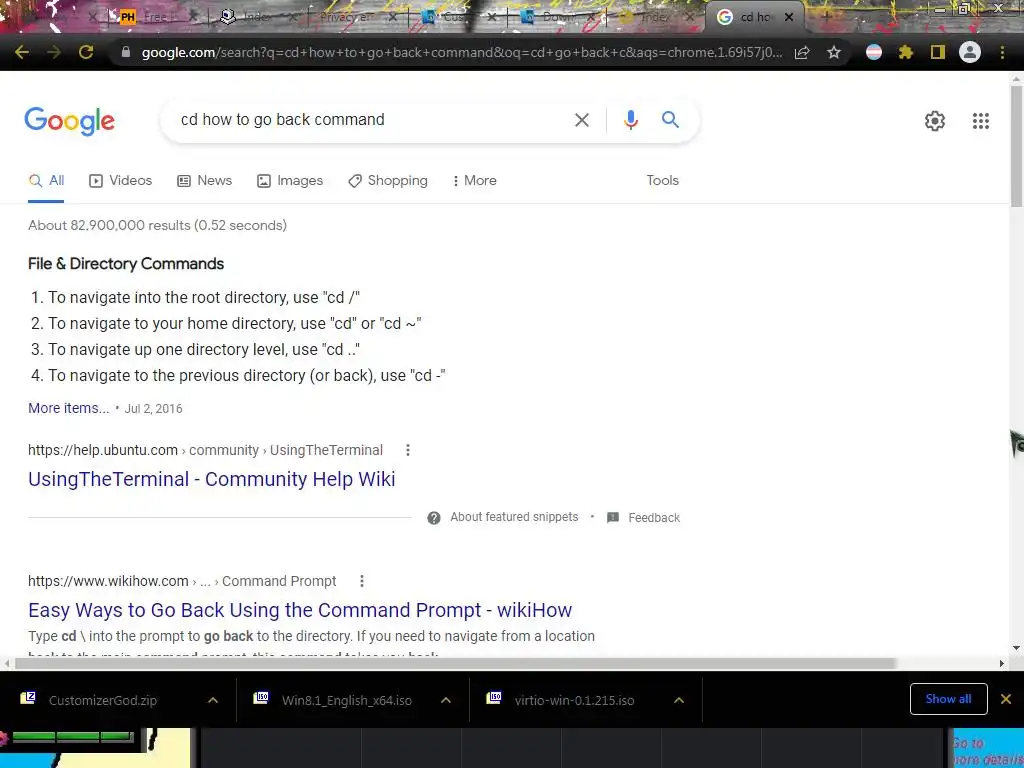Switch to the Images results tab
This screenshot has width=1024, height=768.
click(289, 181)
